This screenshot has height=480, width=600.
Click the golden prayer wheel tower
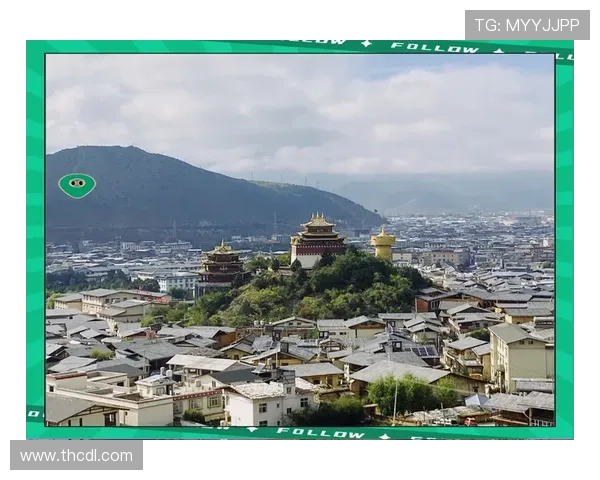pyautogui.click(x=383, y=243)
